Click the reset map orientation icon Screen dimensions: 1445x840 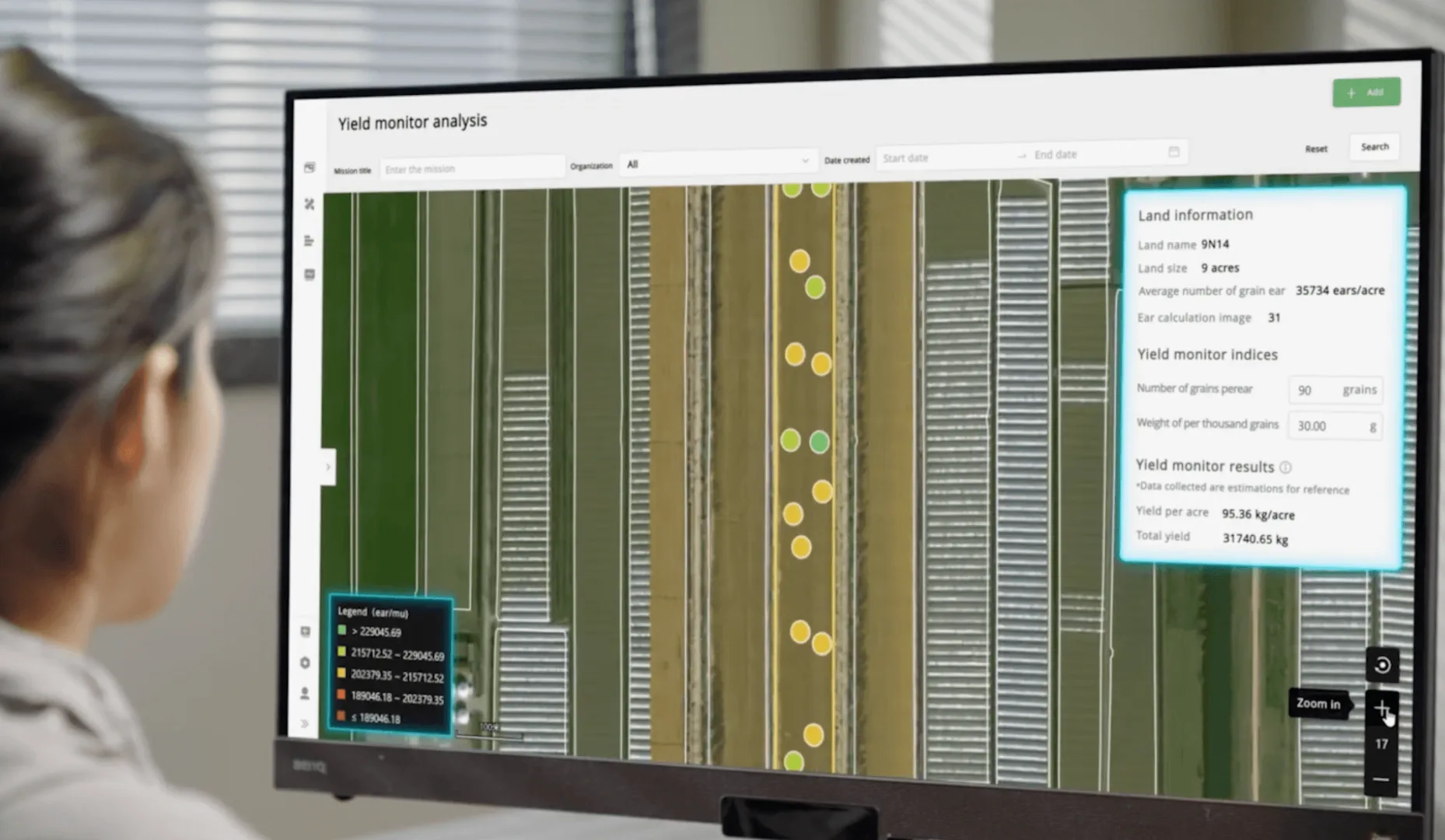1382,665
